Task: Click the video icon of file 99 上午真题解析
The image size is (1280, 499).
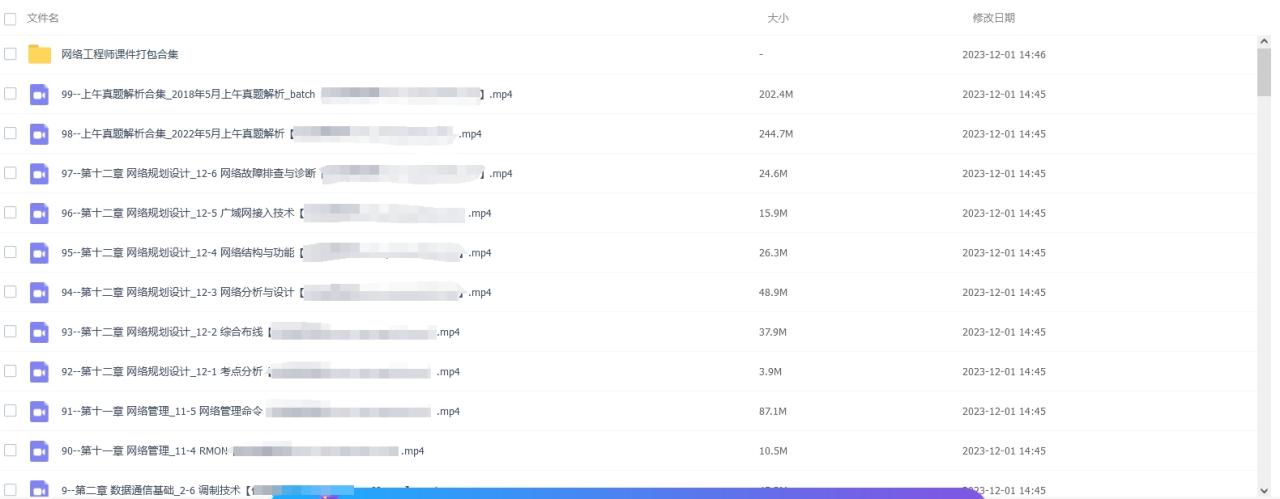Action: click(x=39, y=94)
